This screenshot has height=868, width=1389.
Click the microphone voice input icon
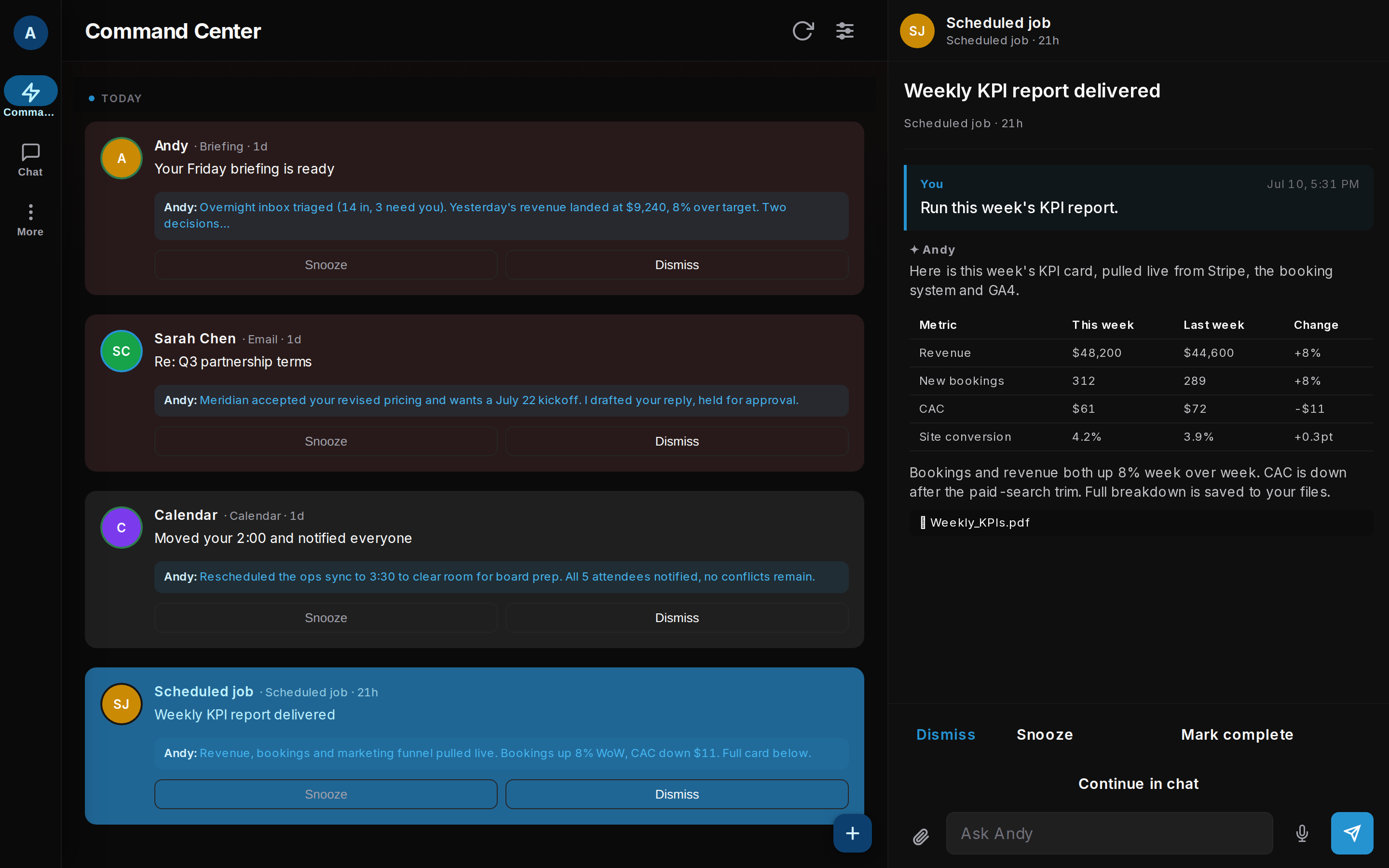tap(1302, 833)
